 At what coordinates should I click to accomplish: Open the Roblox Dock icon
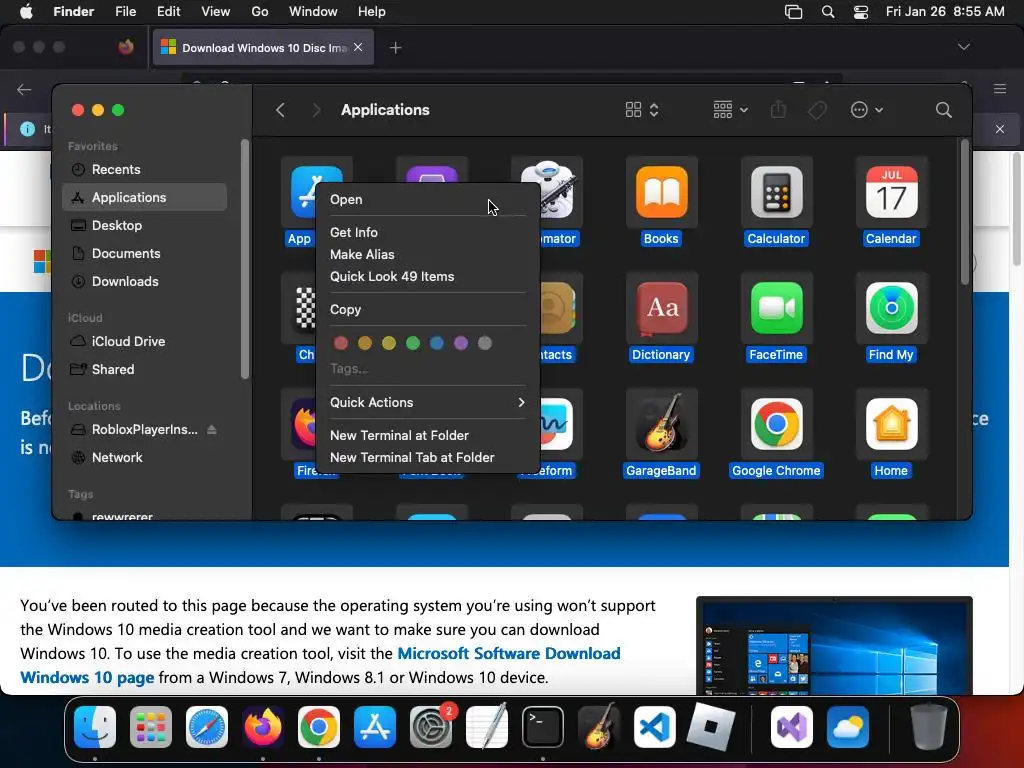711,726
